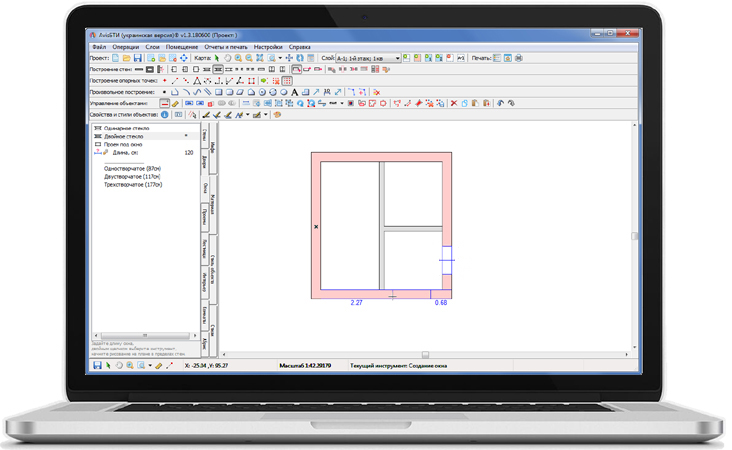Screen dimensions: 732x450
Task: Click the undo arrow icon
Action: click(499, 103)
